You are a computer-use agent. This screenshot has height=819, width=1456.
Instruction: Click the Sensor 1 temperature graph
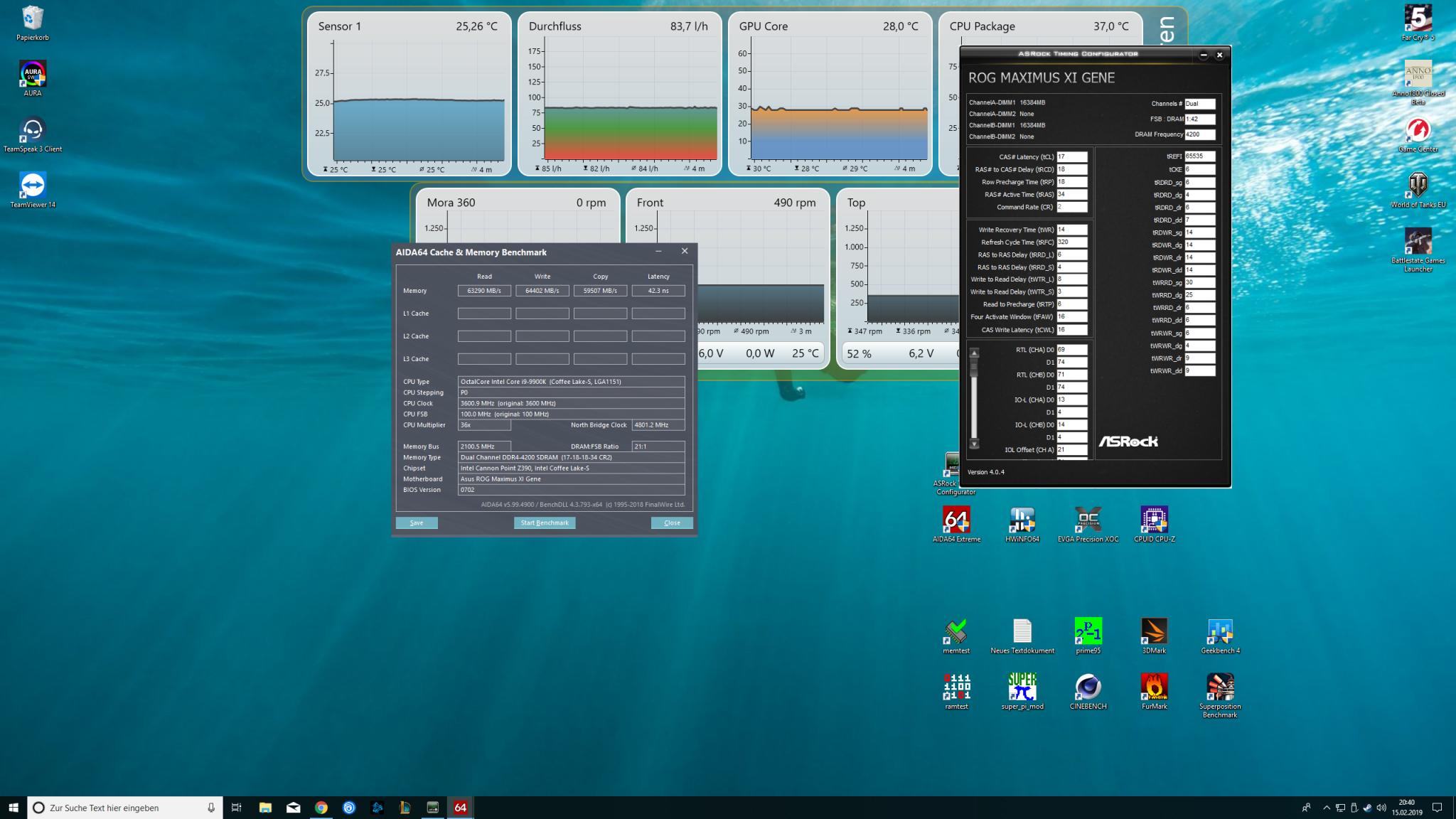(x=419, y=100)
